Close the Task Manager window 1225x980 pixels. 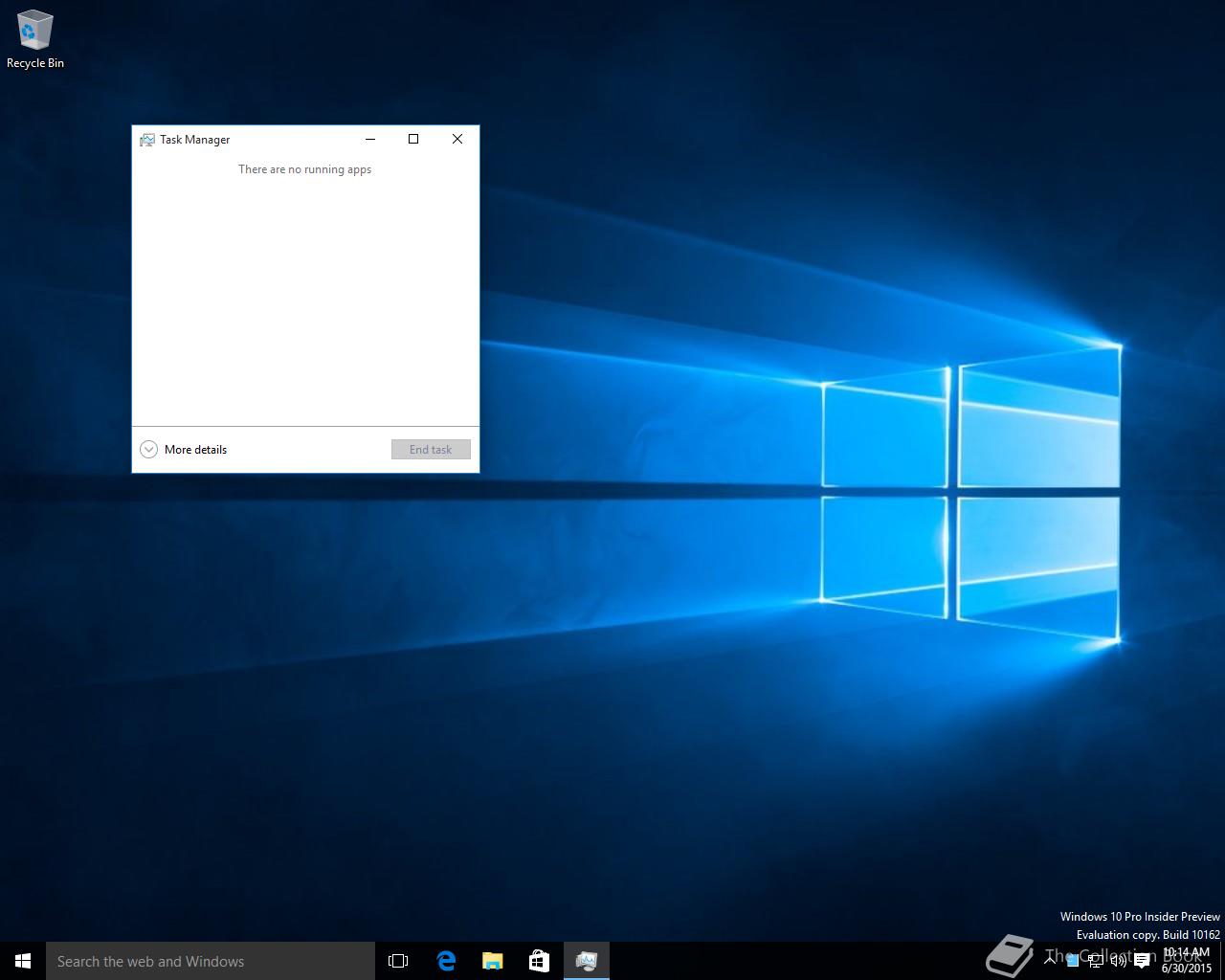[x=457, y=139]
